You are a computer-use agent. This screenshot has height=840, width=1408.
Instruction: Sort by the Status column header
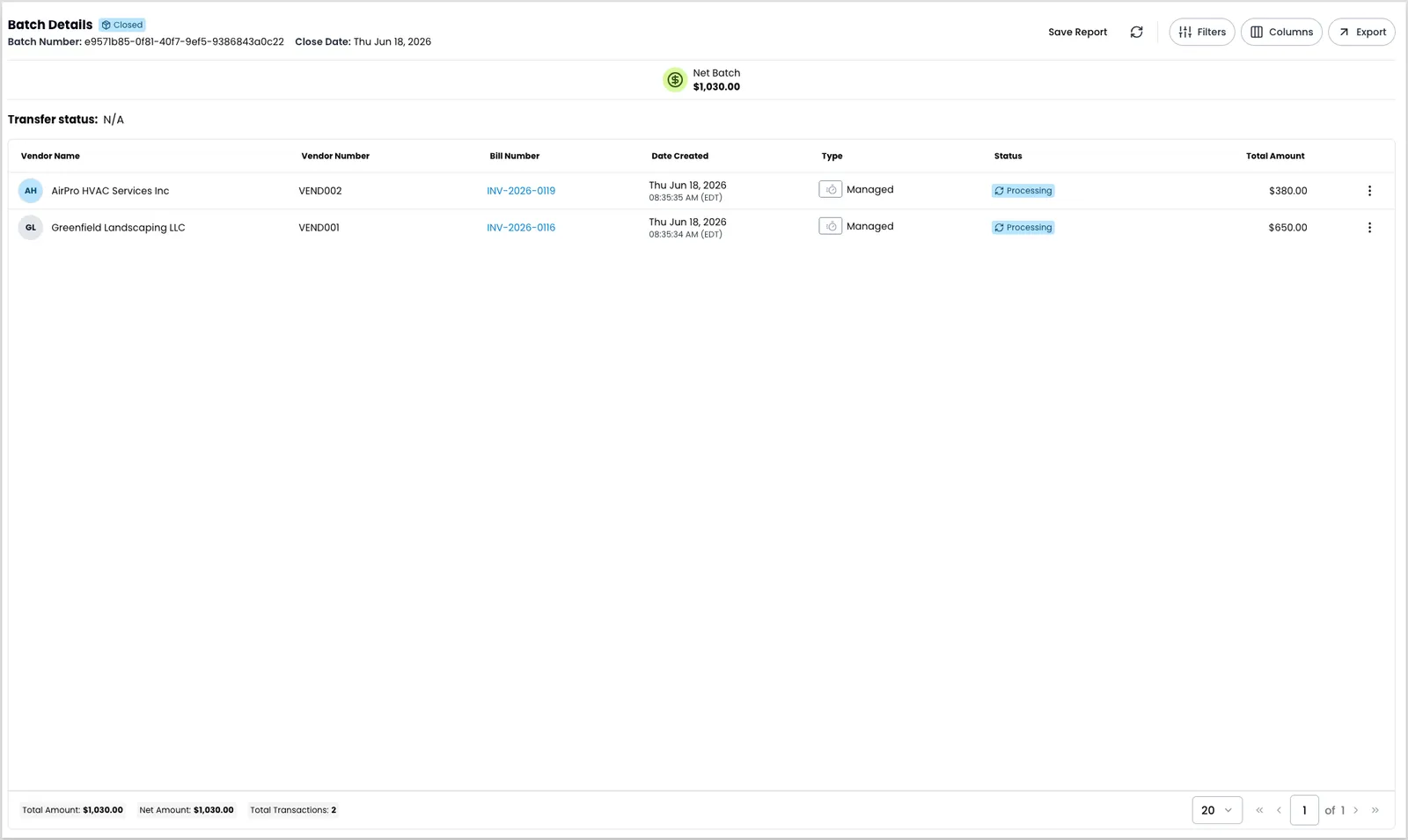[x=1008, y=156]
